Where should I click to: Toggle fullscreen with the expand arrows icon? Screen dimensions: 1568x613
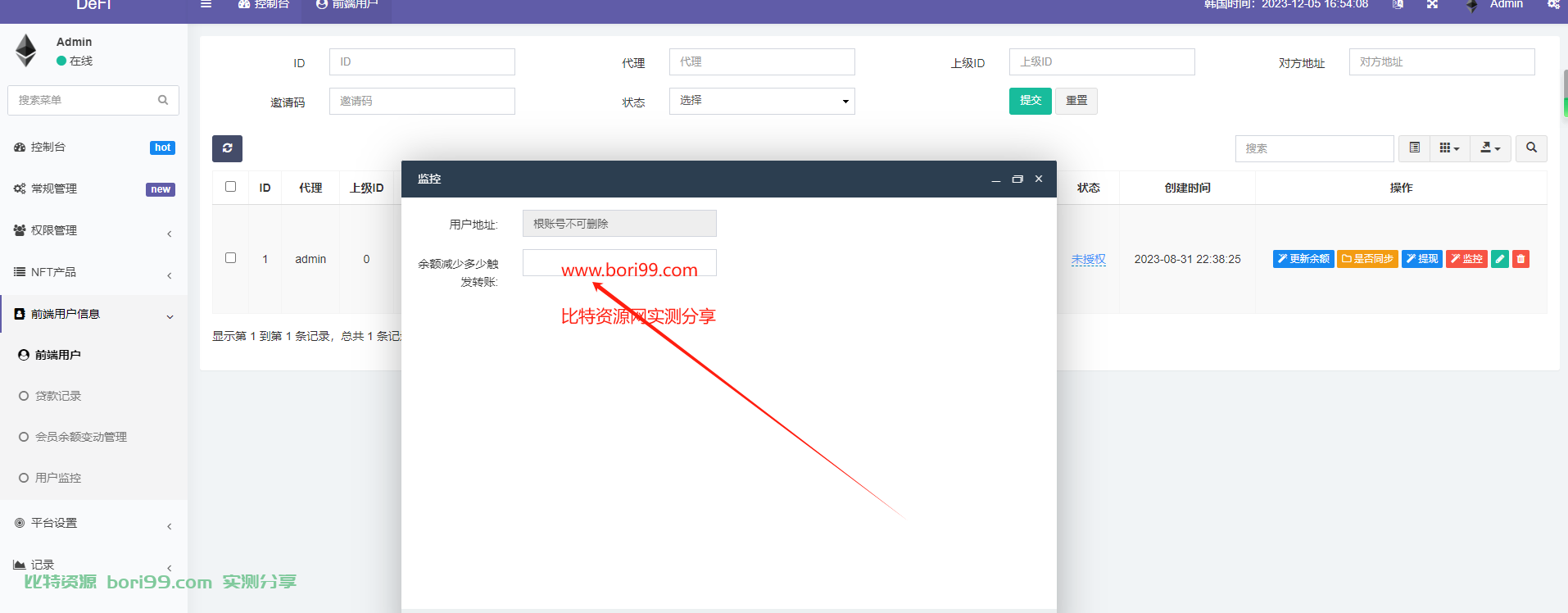[1432, 4]
